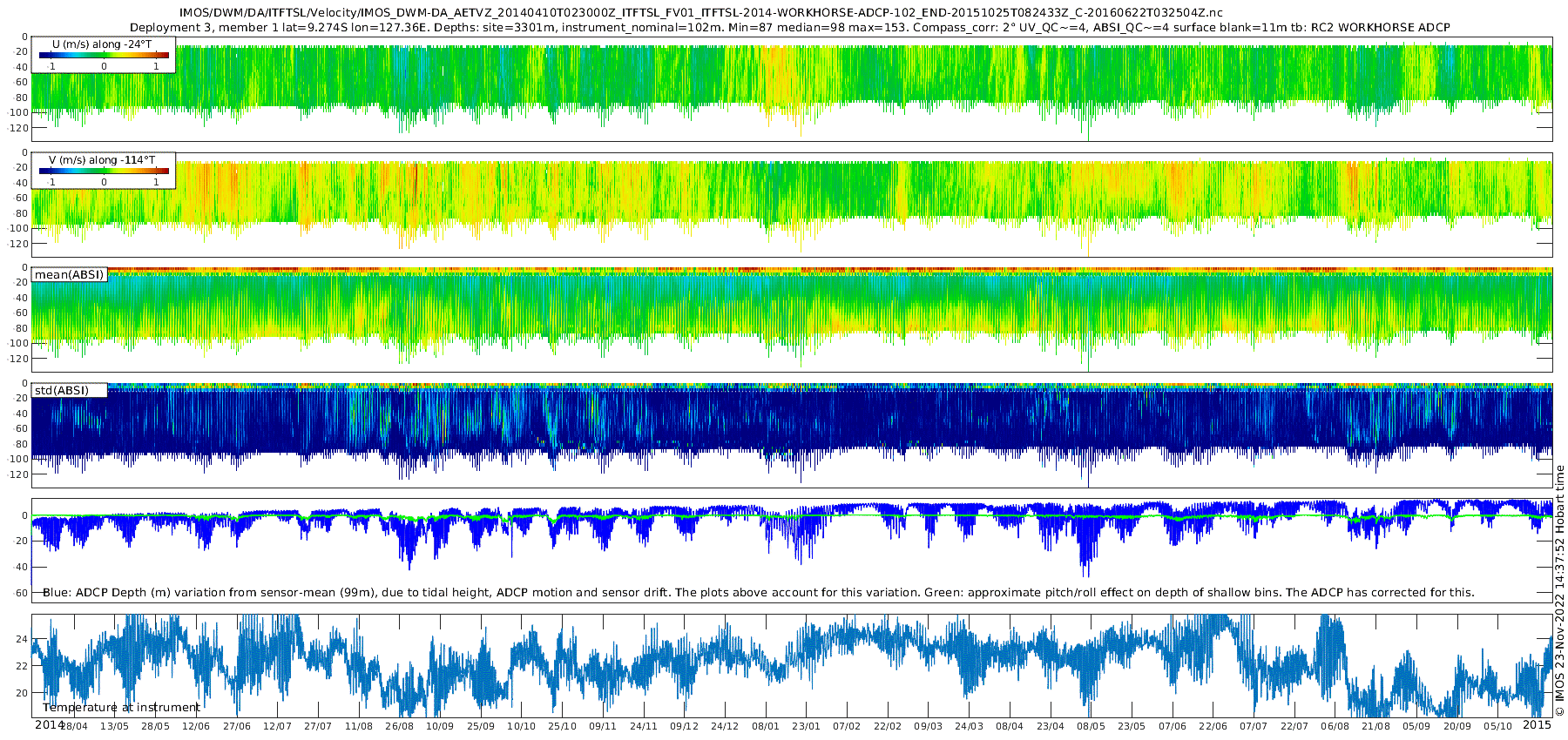Image resolution: width=1568 pixels, height=740 pixels.
Task: Click the '09/11' date tick label
Action: coord(603,726)
